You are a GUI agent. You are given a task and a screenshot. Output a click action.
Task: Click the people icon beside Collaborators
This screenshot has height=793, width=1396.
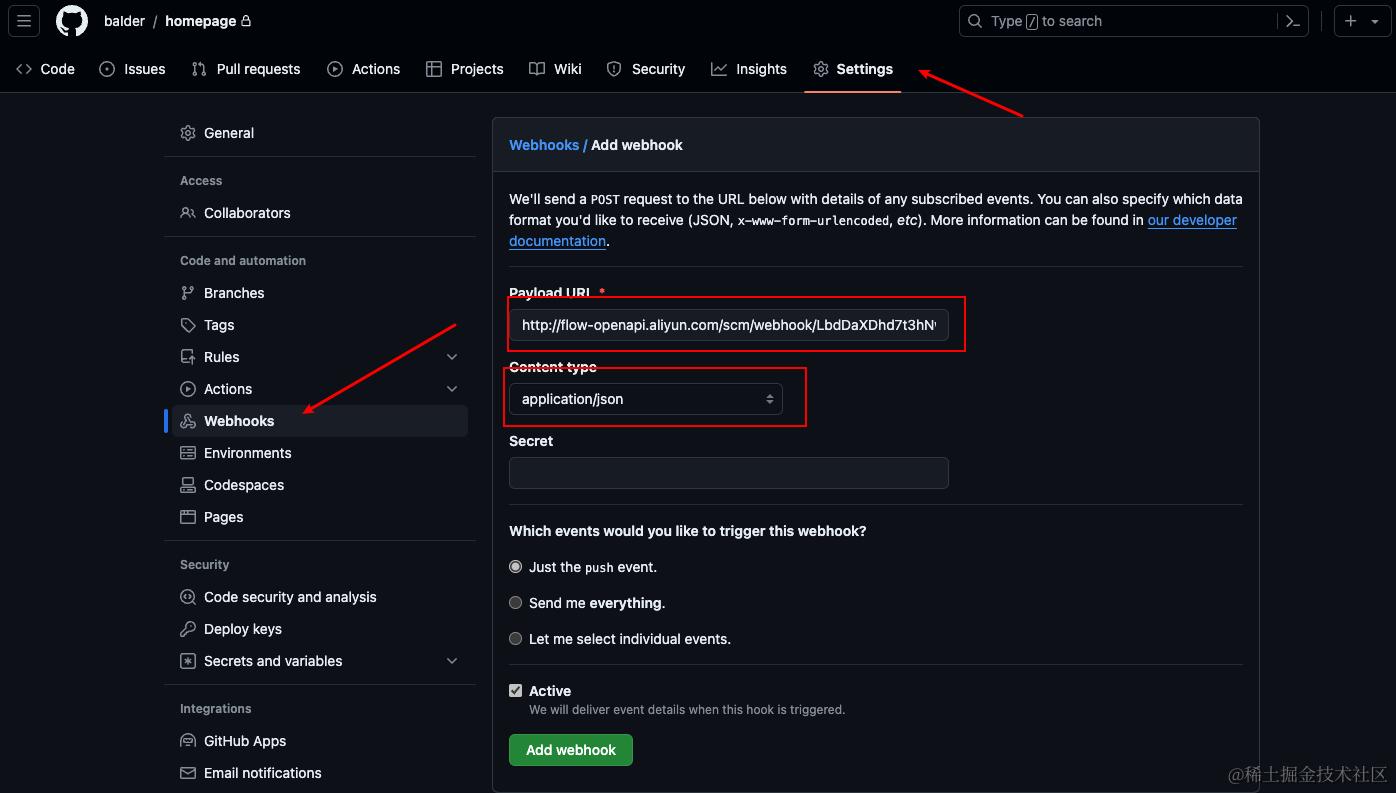[x=188, y=213]
